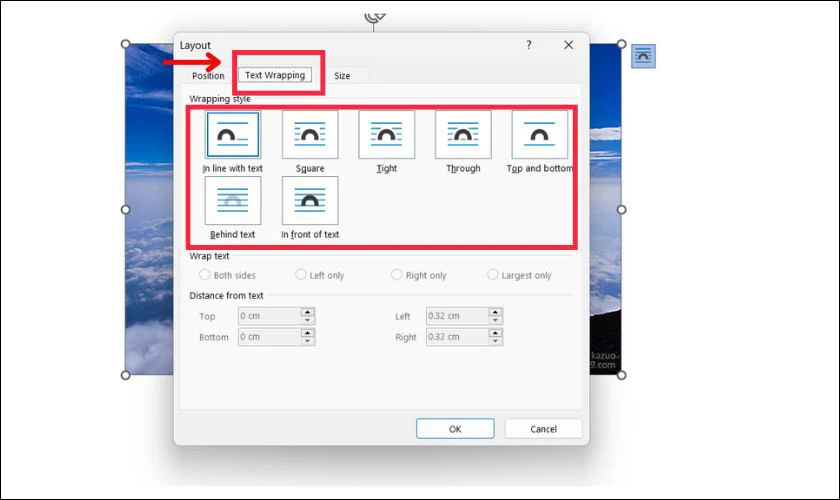Click the image's middle-left resize handle

125,210
